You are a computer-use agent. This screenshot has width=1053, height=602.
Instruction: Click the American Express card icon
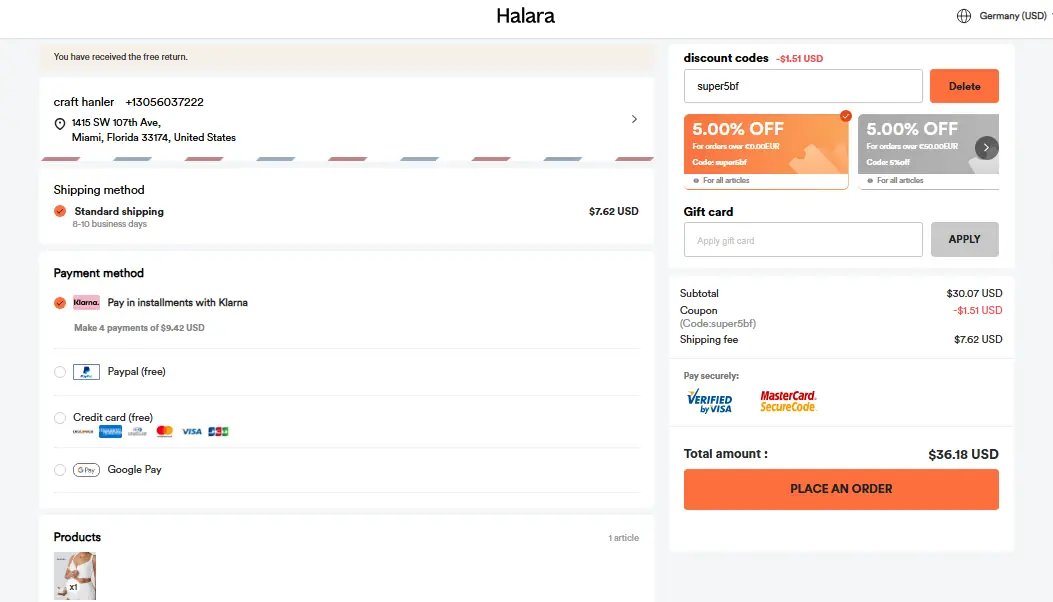pyautogui.click(x=110, y=431)
